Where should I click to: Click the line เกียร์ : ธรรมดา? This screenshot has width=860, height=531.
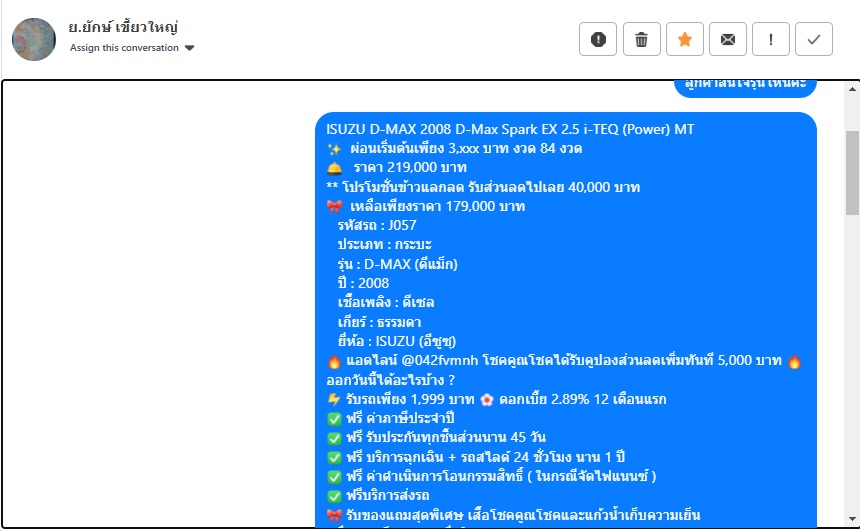click(379, 322)
